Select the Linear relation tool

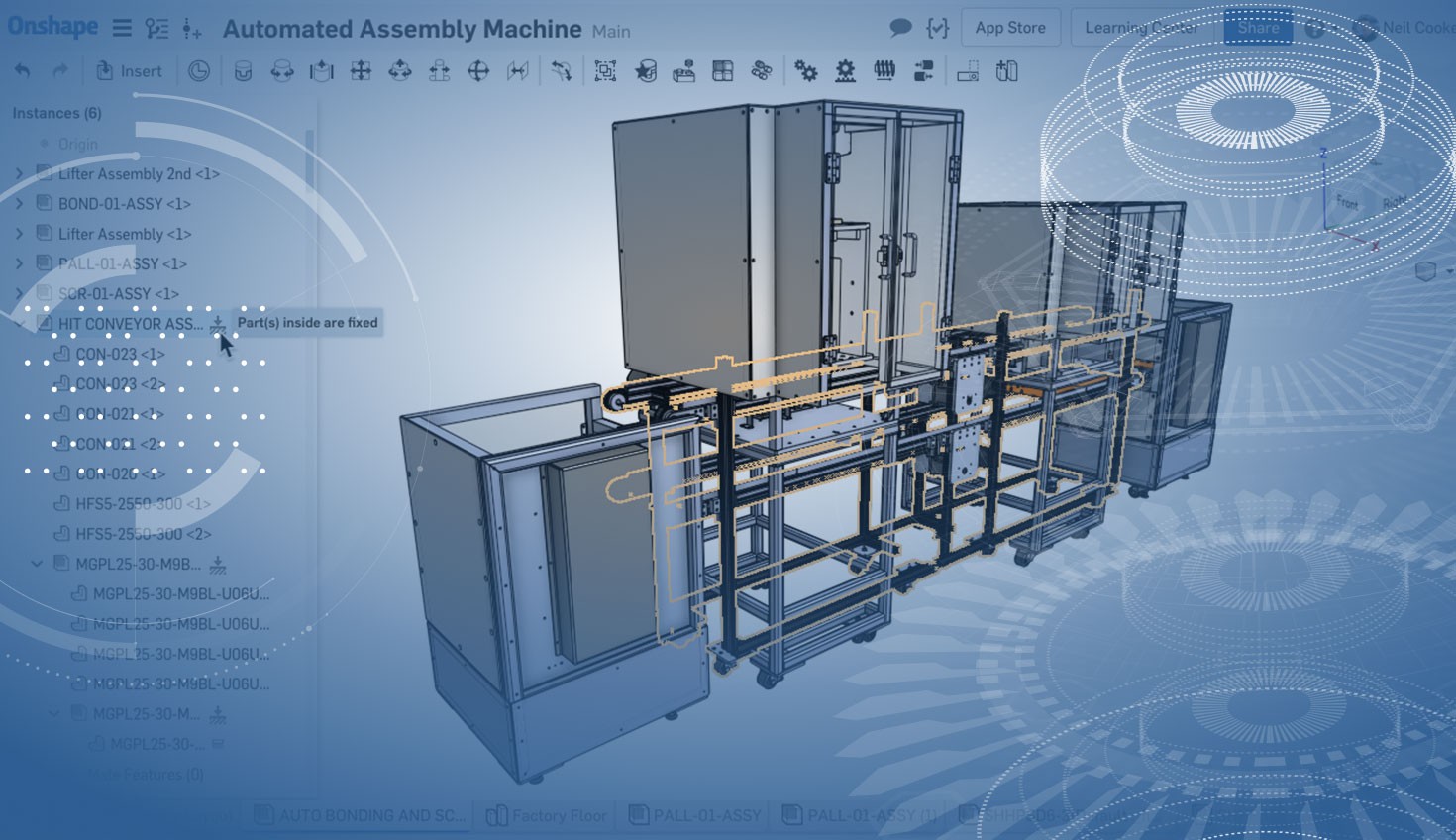(x=923, y=71)
